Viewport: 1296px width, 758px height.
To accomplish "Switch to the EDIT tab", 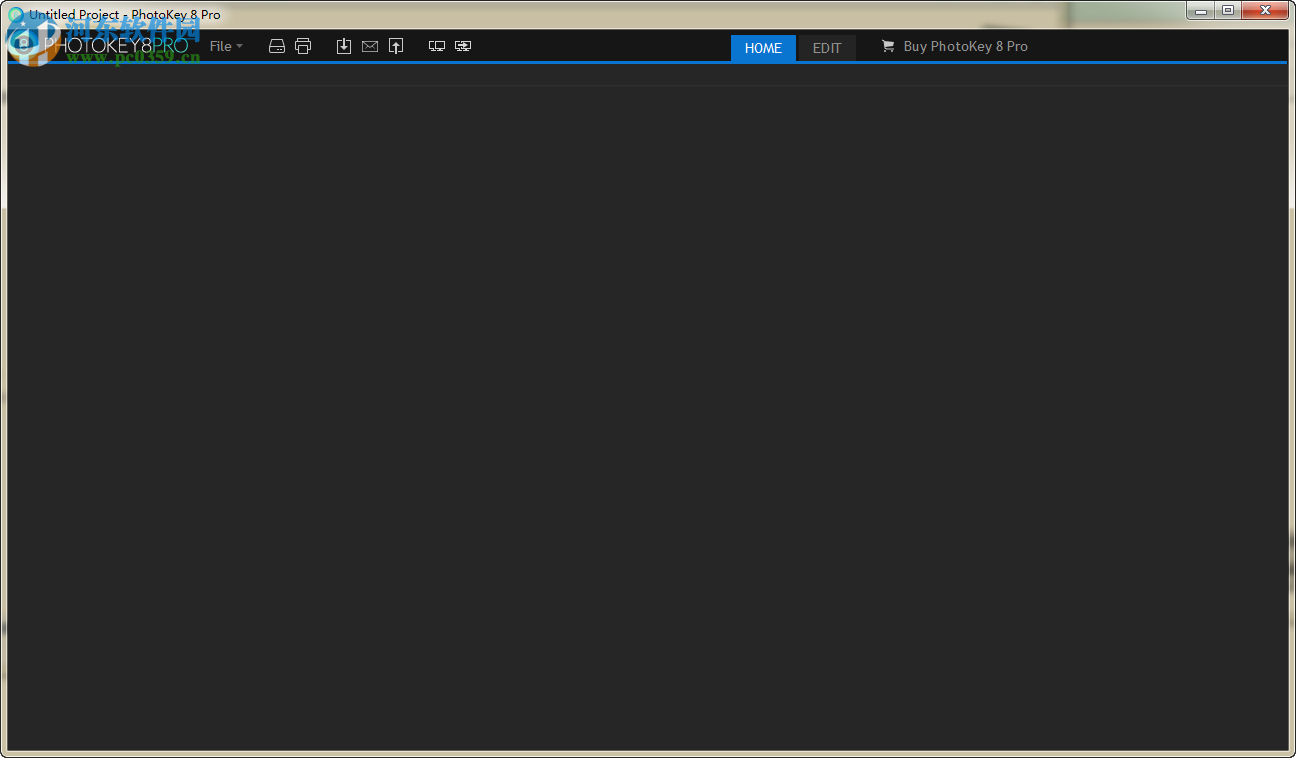I will (826, 48).
